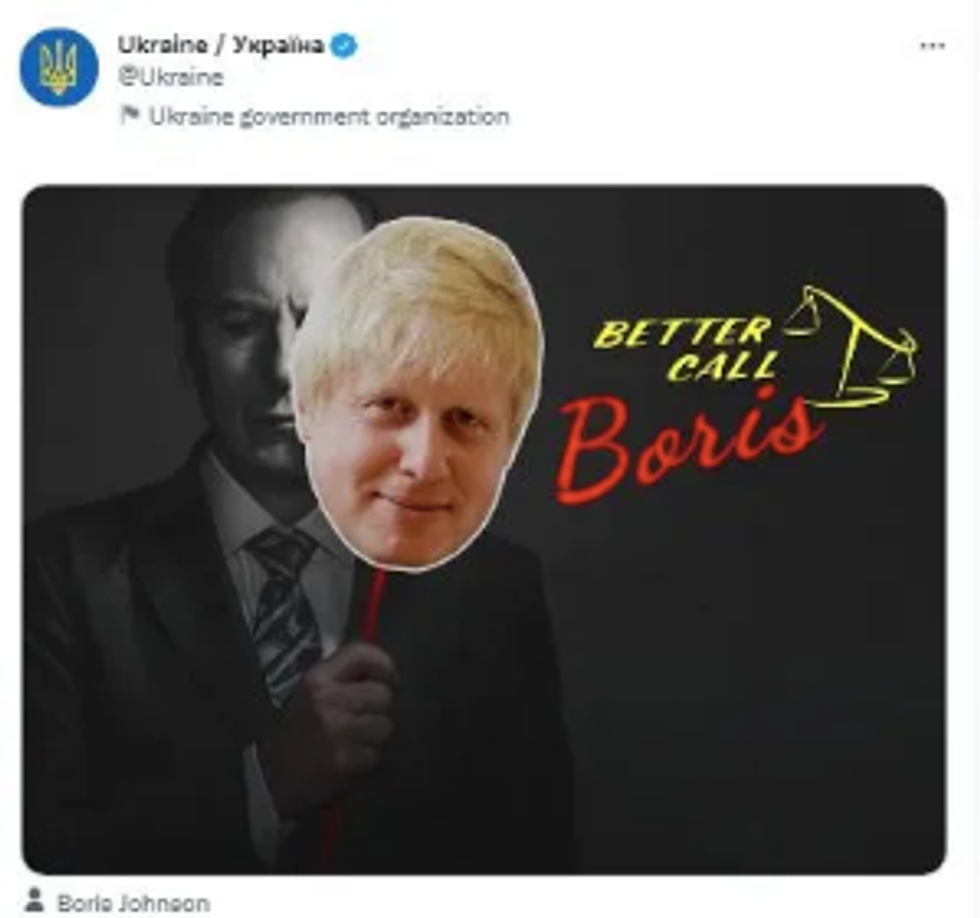The width and height of the screenshot is (980, 918).
Task: Click the yellow "BETTER CALL" lettering
Action: (x=686, y=349)
